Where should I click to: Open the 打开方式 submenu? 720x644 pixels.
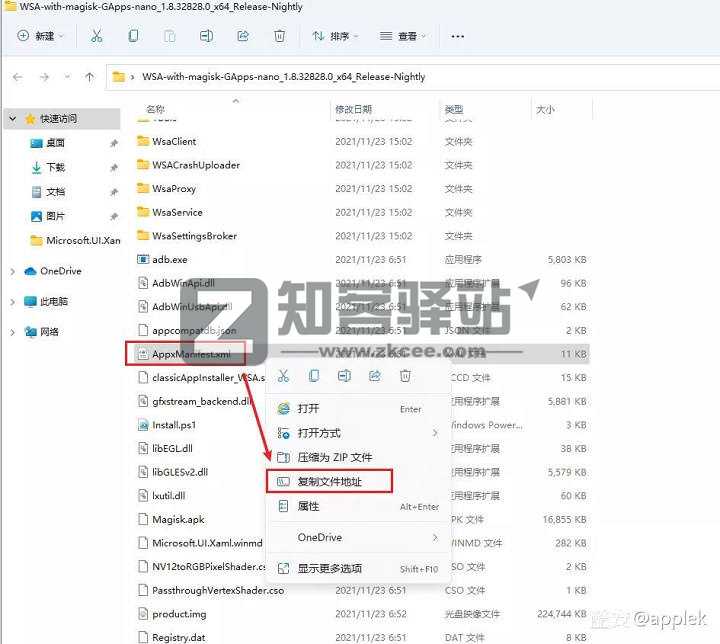click(x=356, y=433)
